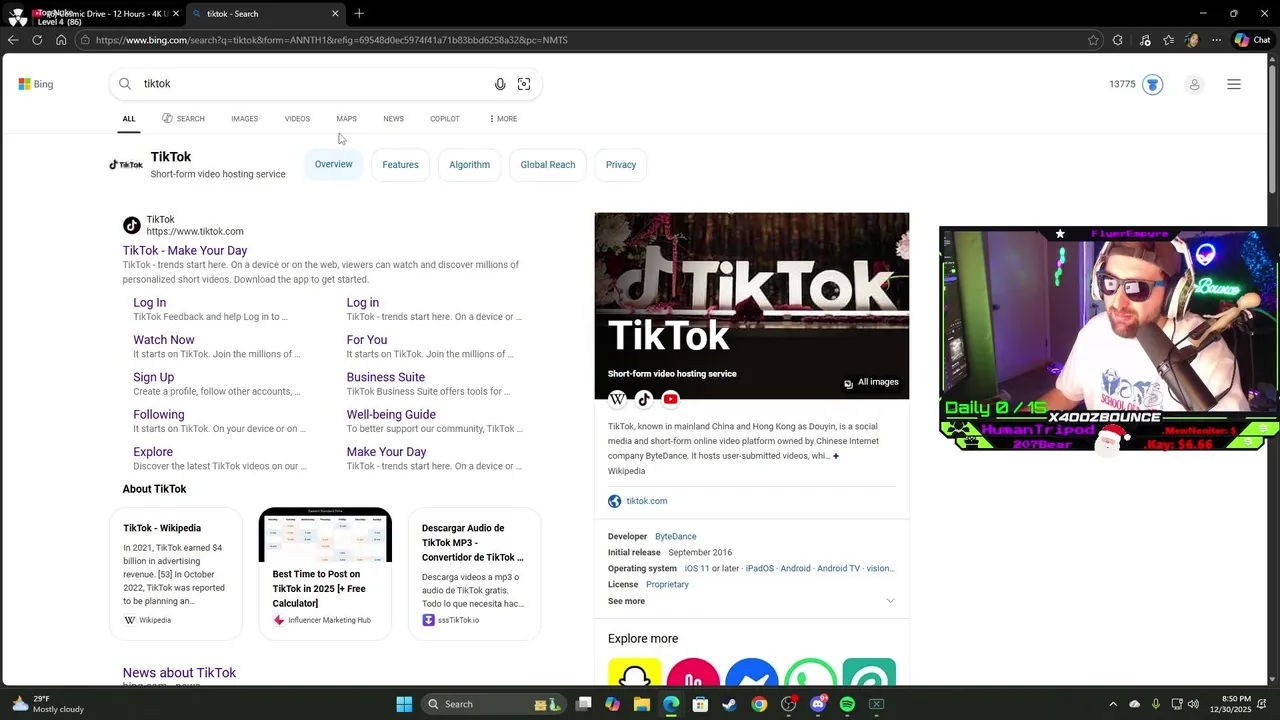Open Copilot Chat button

tap(1252, 40)
